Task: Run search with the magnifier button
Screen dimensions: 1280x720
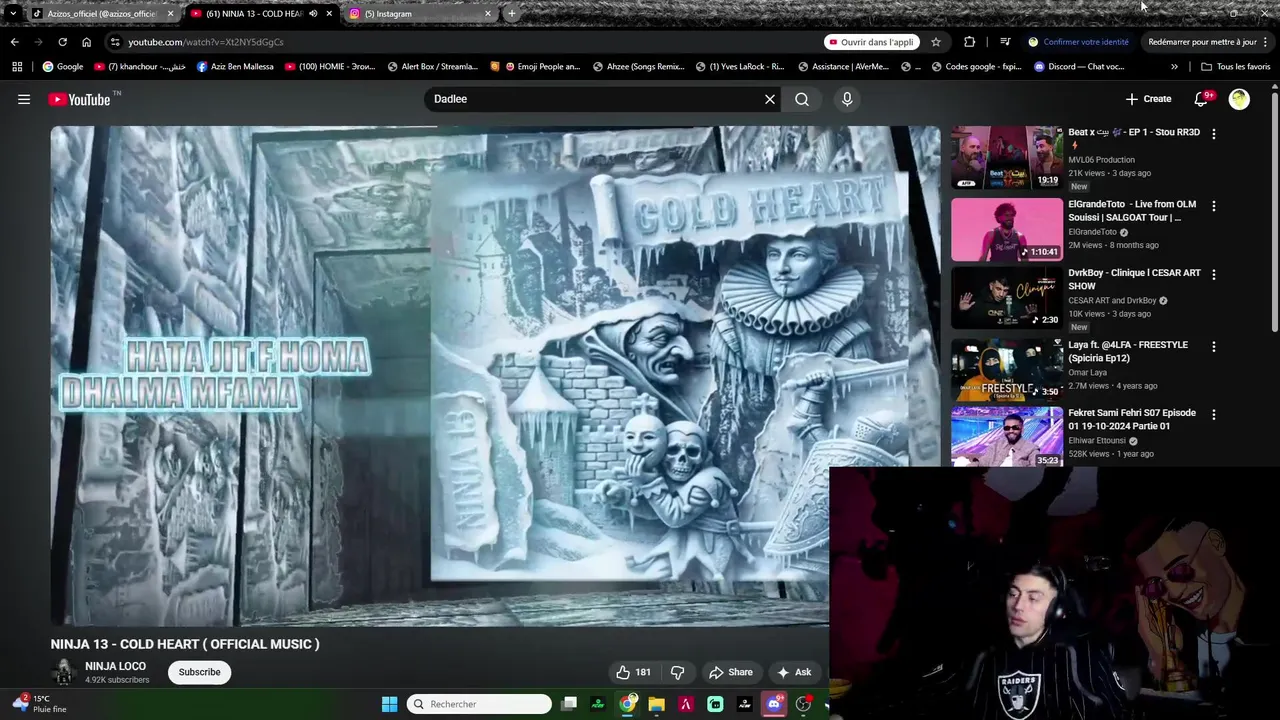Action: pos(802,99)
